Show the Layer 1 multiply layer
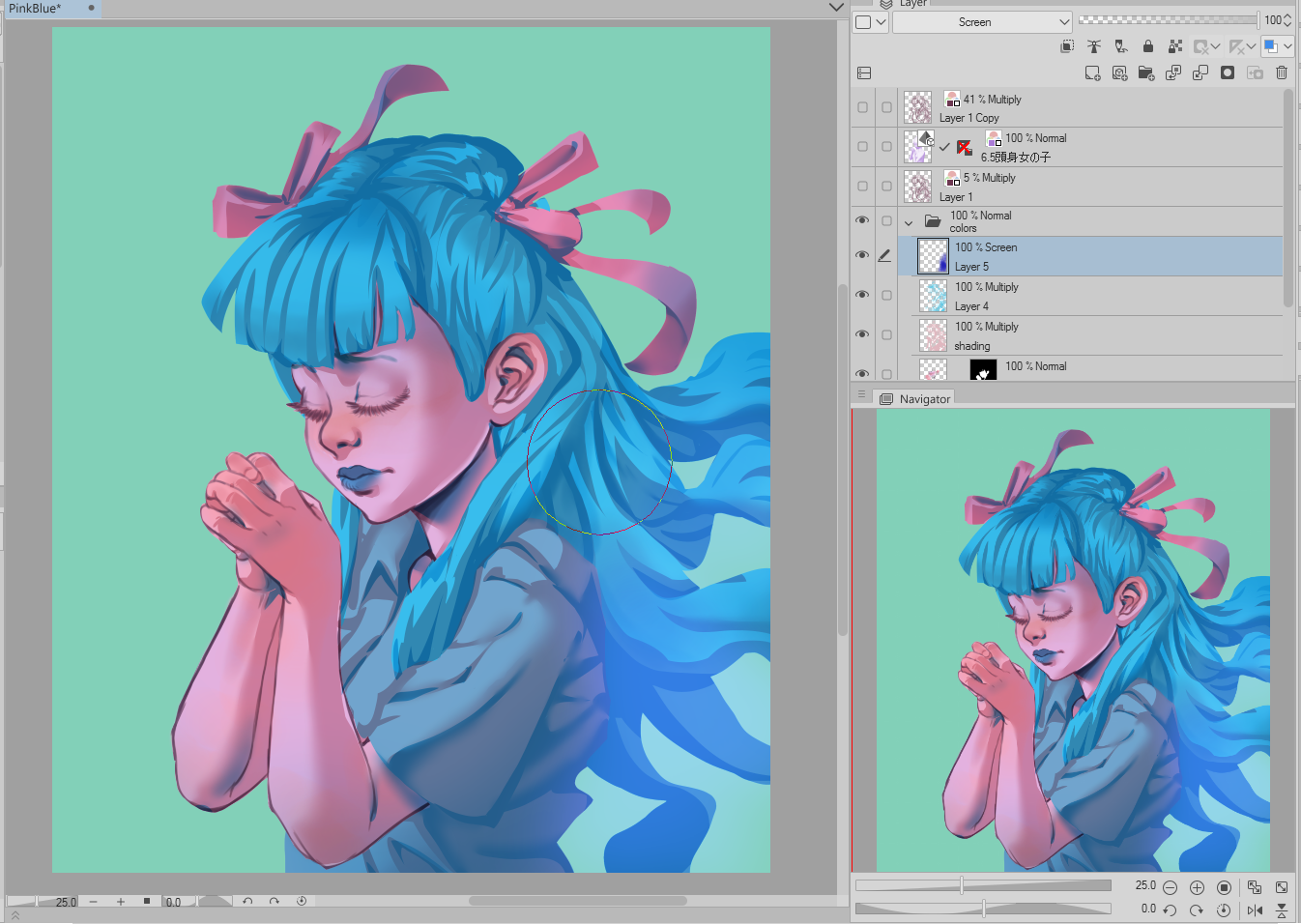This screenshot has height=924, width=1301. (x=862, y=187)
